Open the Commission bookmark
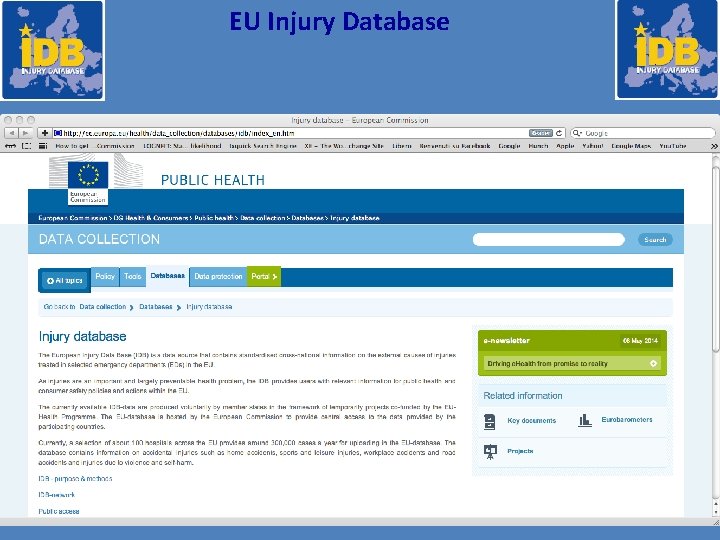720x540 pixels. 115,146
